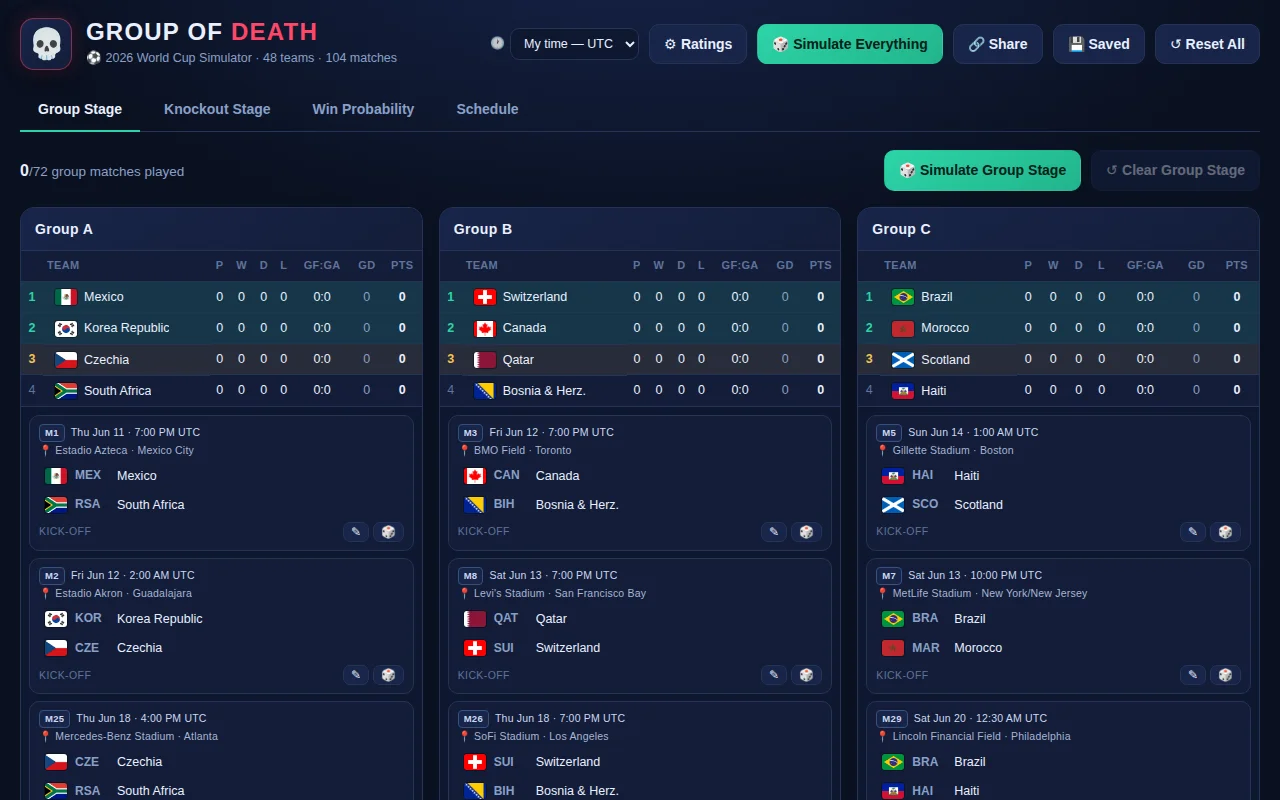The height and width of the screenshot is (800, 1280).
Task: Open the Knockout Stage tab
Action: [217, 109]
